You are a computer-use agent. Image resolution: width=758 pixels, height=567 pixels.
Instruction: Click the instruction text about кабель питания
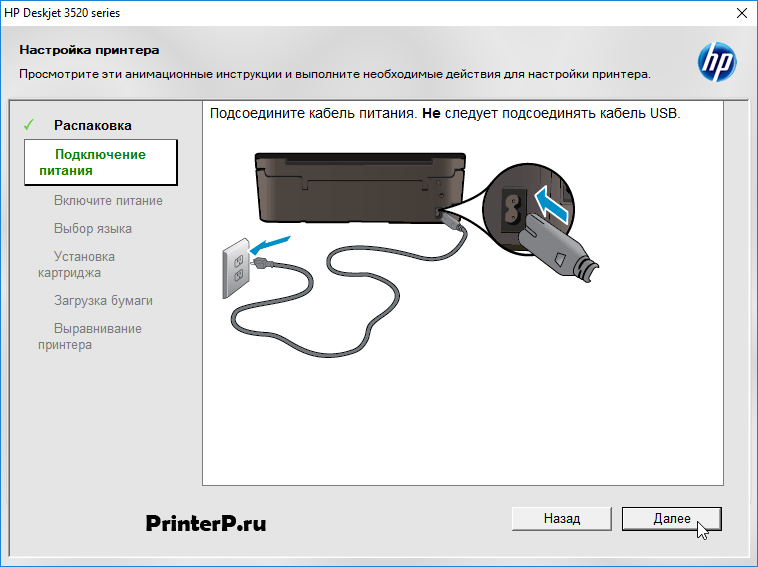point(445,114)
